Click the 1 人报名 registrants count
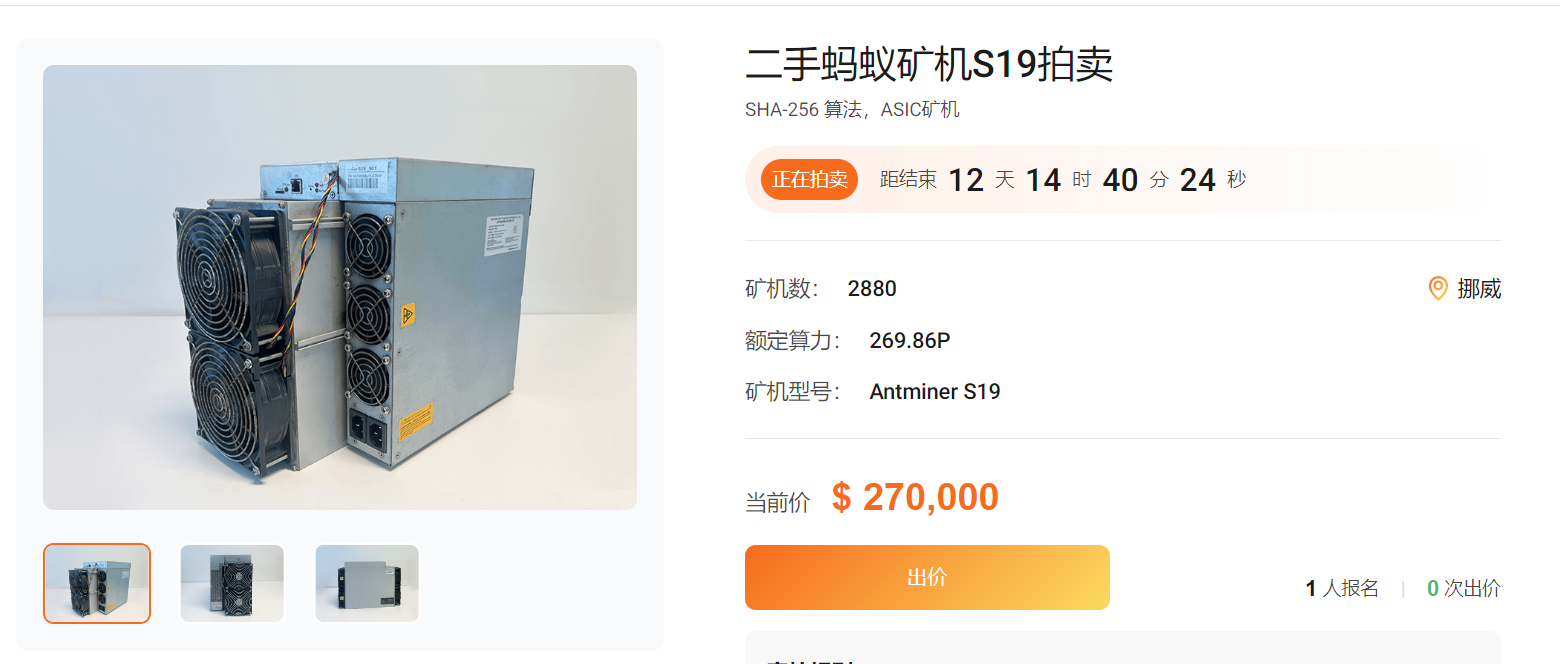Screen dimensions: 1560x664 pyautogui.click(x=1342, y=589)
